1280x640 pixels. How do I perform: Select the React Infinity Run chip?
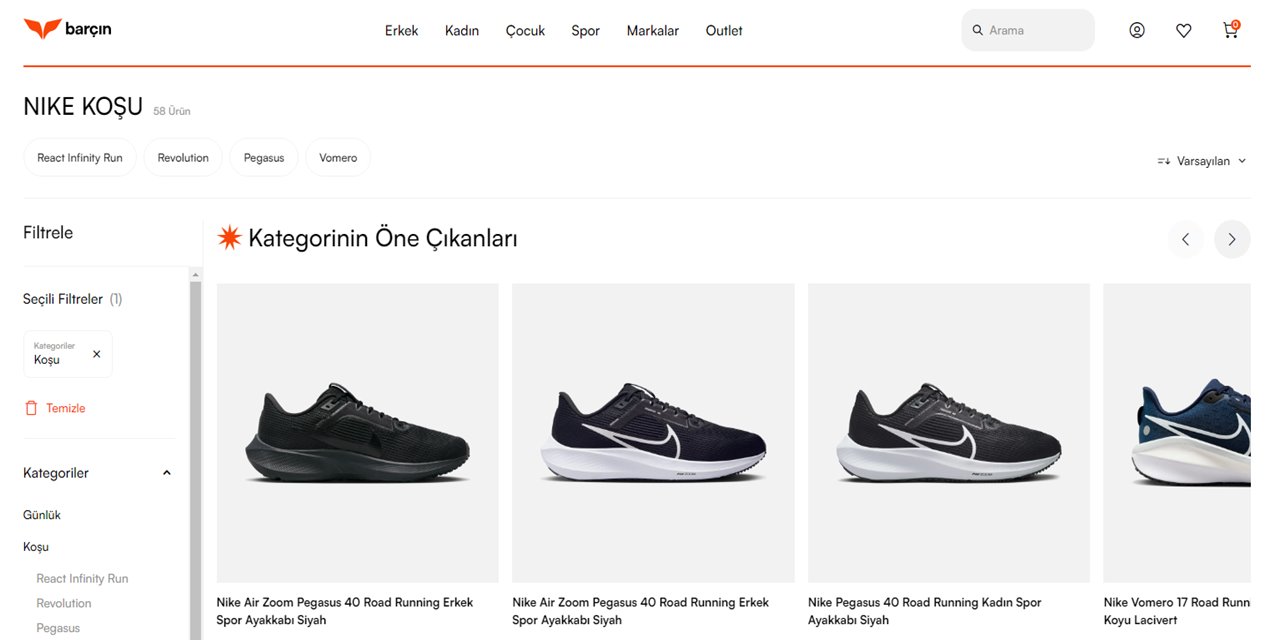coord(80,158)
